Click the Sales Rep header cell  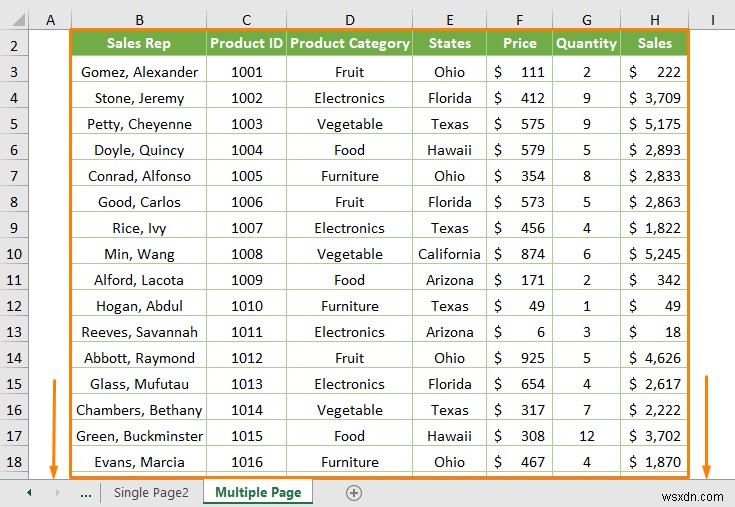point(139,44)
